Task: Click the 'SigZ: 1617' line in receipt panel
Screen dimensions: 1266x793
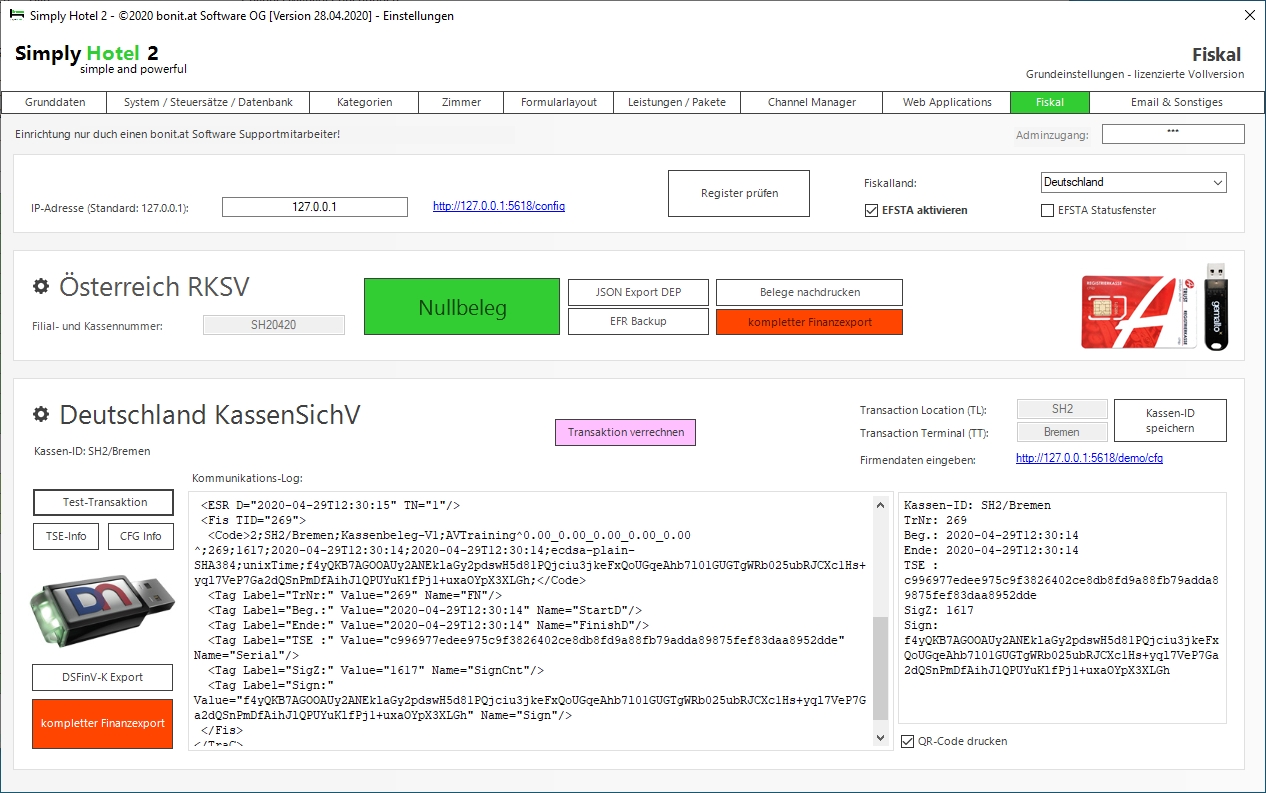Action: [x=939, y=610]
